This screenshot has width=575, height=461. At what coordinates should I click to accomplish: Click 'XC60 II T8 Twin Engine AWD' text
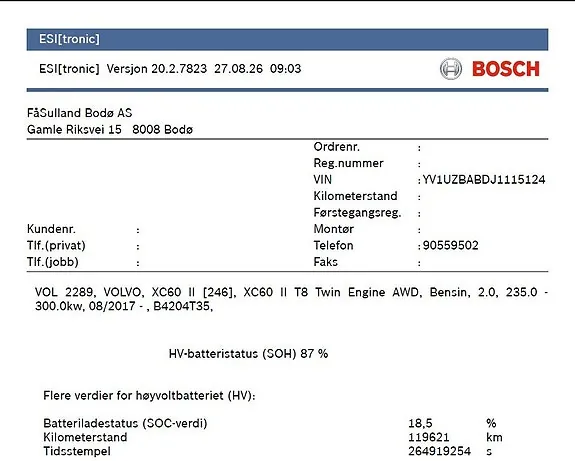coord(331,292)
